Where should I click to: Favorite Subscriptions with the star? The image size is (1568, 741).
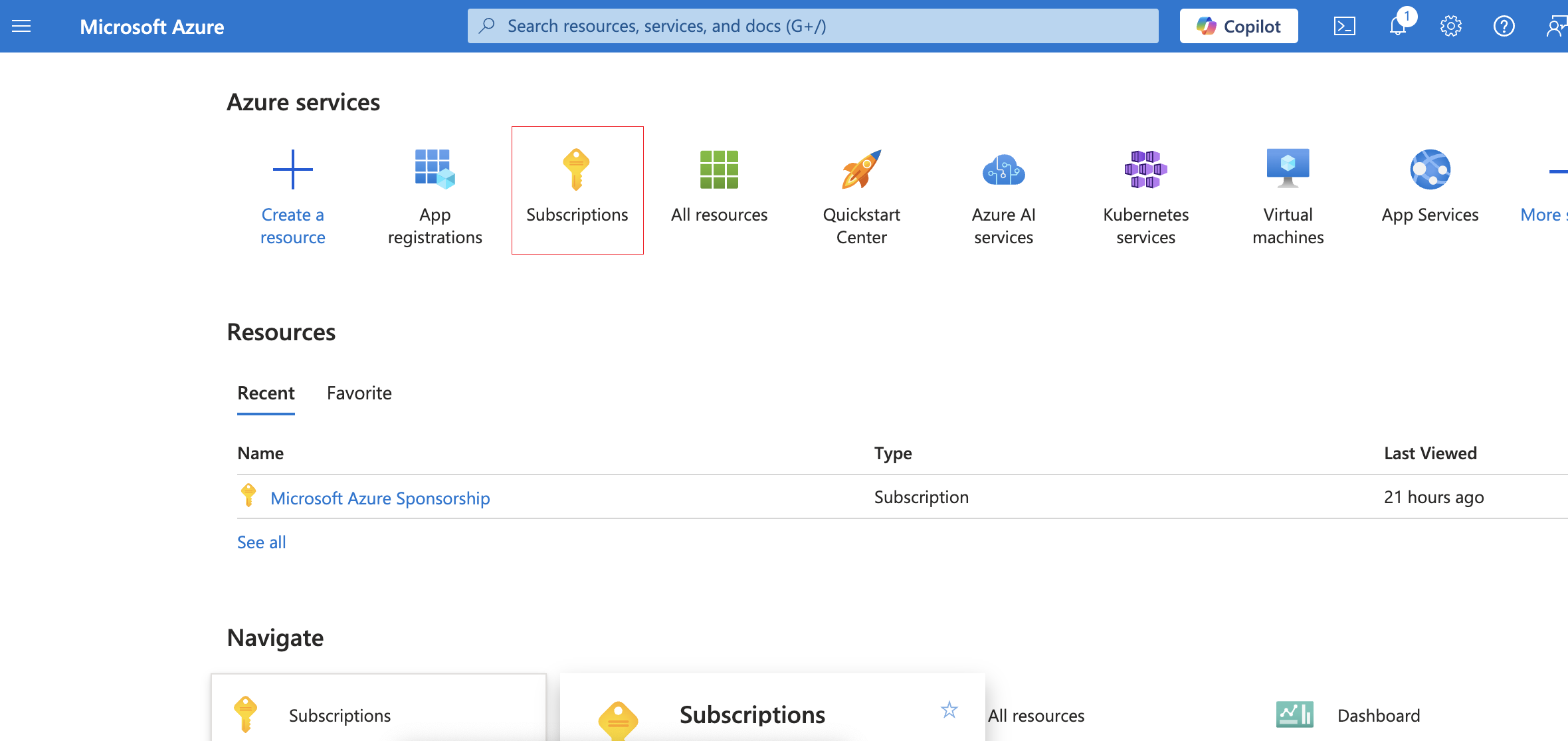tap(949, 710)
